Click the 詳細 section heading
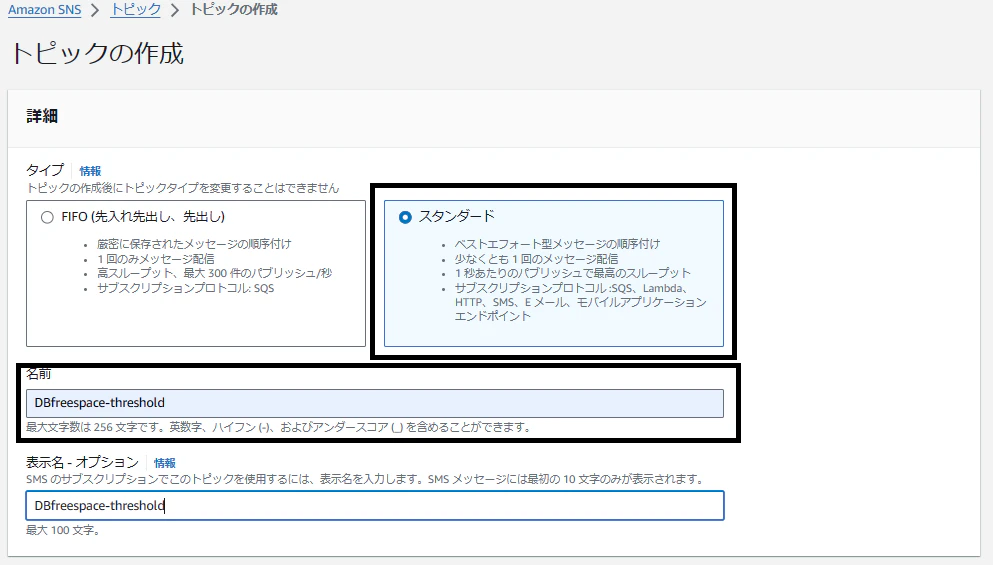This screenshot has width=993, height=565. [x=42, y=117]
